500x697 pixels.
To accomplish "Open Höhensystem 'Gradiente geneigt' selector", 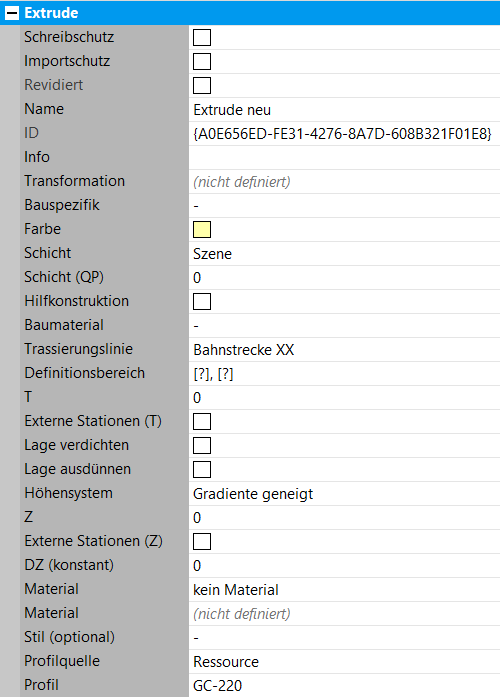I will (344, 493).
